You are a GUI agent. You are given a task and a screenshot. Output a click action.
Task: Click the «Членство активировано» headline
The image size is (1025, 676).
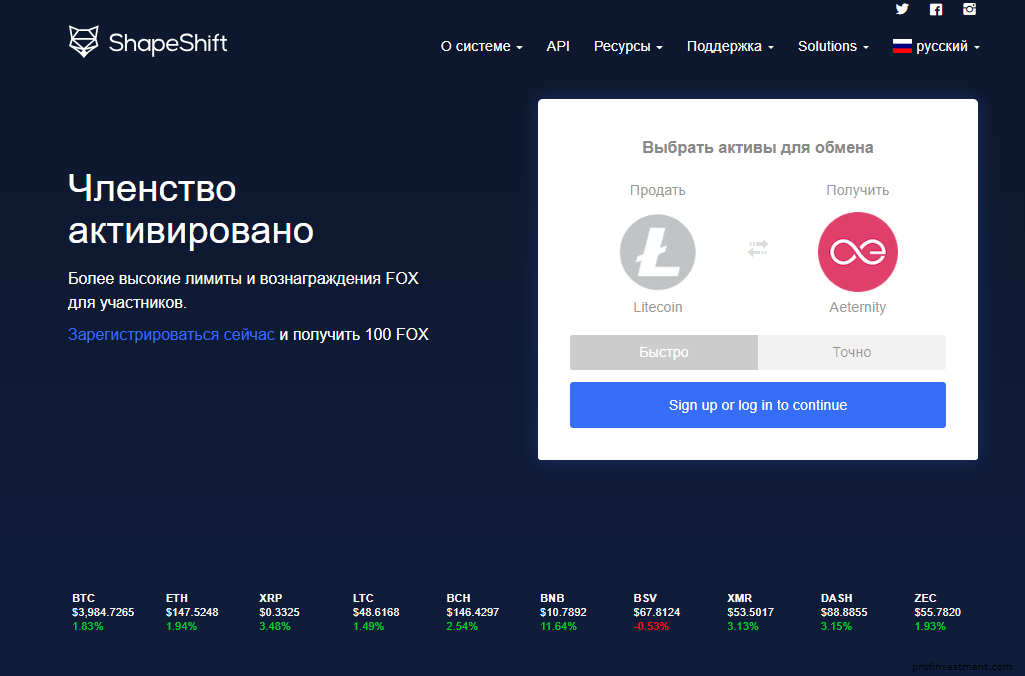(191, 209)
